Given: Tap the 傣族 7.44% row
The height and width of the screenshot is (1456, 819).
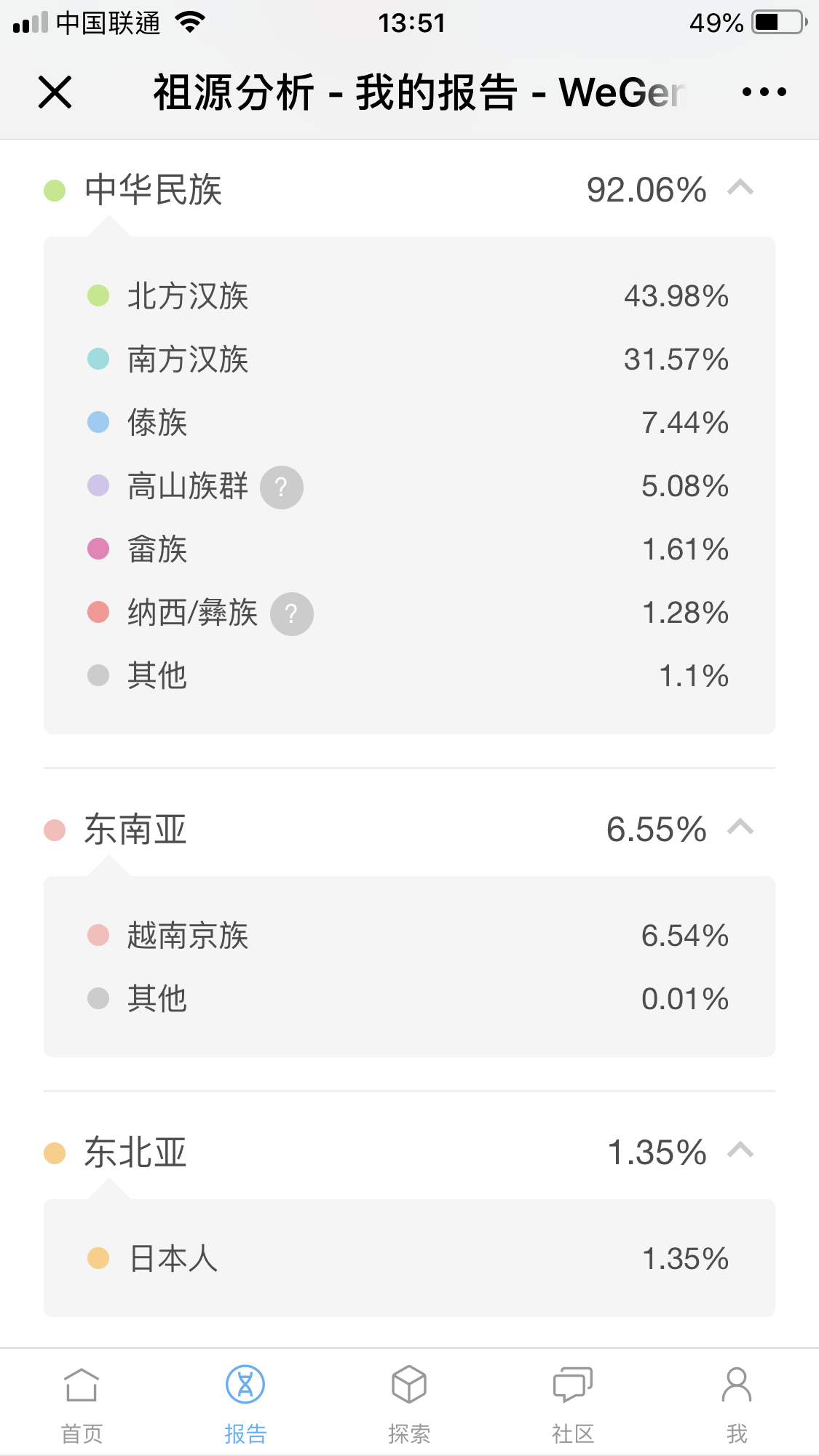Looking at the screenshot, I should tap(409, 423).
